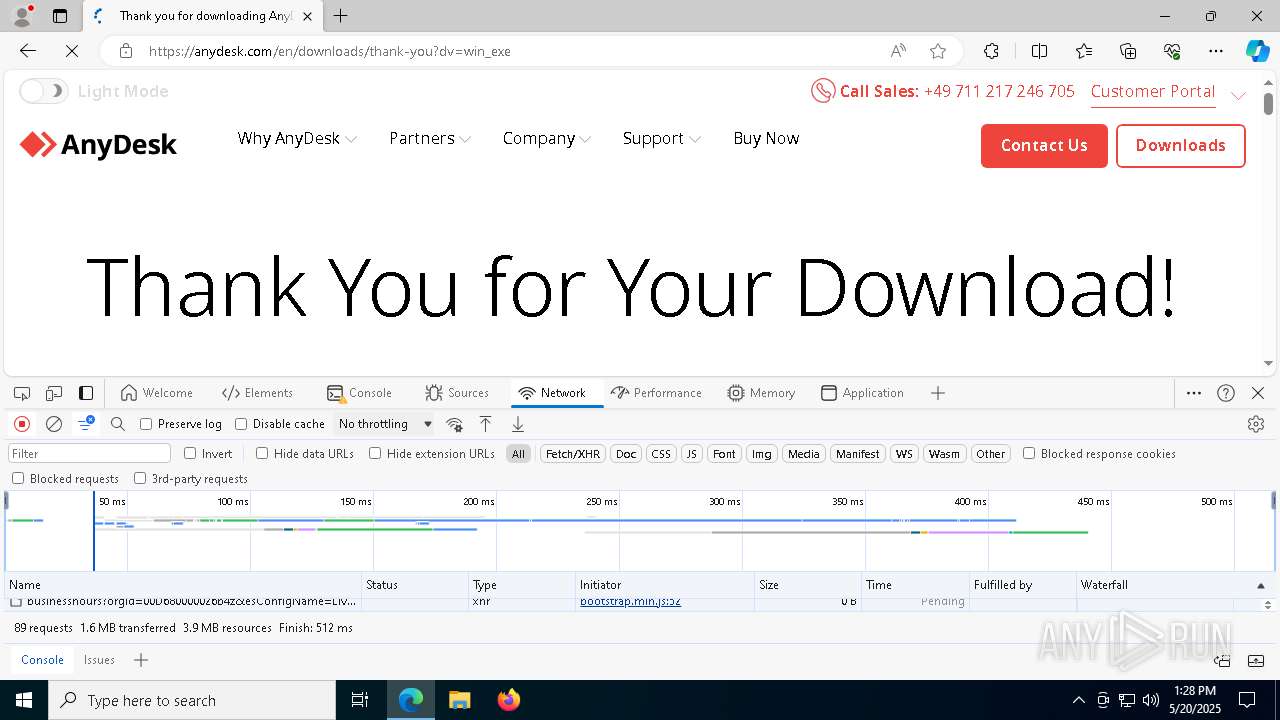1280x720 pixels.
Task: Click the Buy Now link
Action: 766,138
